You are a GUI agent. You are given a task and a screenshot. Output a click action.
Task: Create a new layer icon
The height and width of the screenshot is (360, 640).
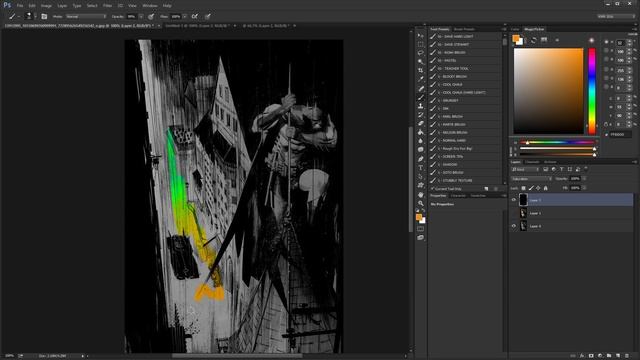click(x=618, y=356)
